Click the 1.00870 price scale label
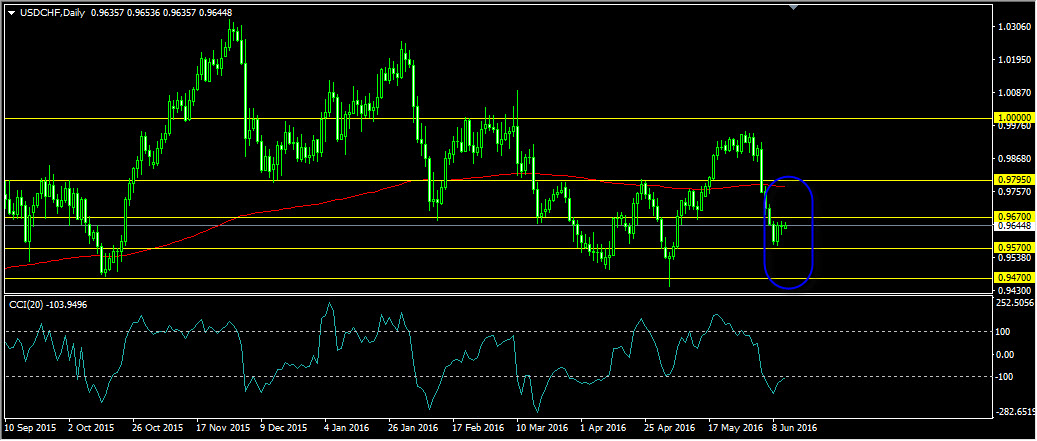The height and width of the screenshot is (441, 1037). (x=1014, y=93)
